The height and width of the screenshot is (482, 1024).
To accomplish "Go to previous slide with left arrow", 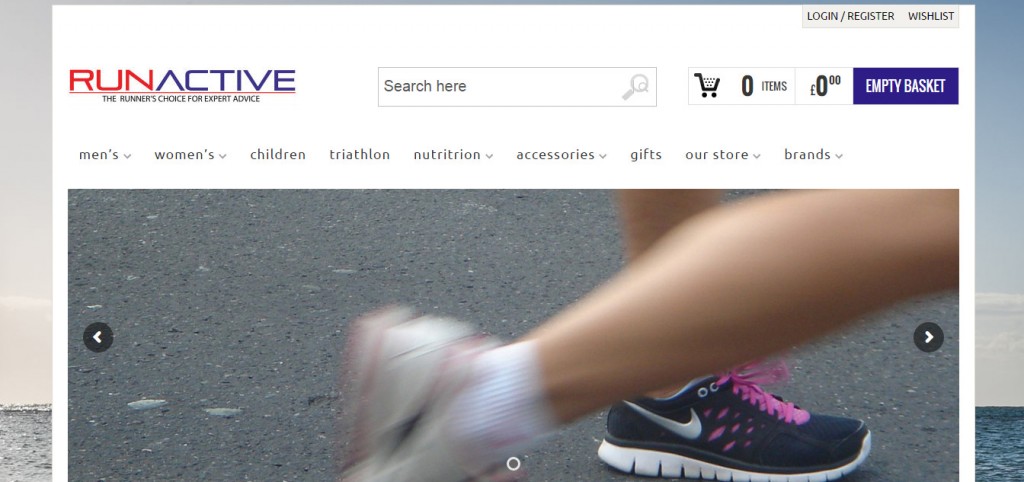I will pyautogui.click(x=98, y=337).
